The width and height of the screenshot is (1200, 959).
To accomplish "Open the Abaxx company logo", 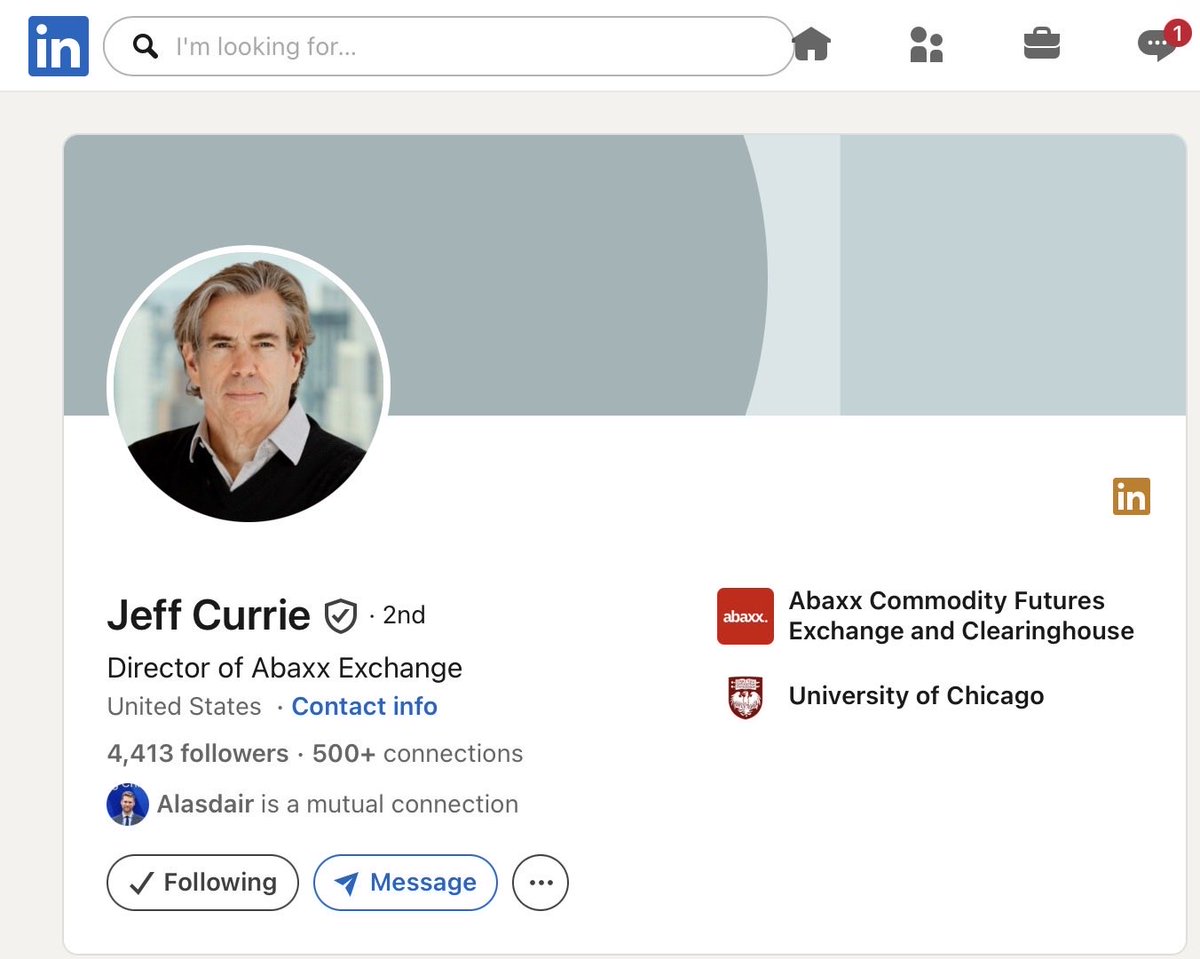I will tap(745, 616).
